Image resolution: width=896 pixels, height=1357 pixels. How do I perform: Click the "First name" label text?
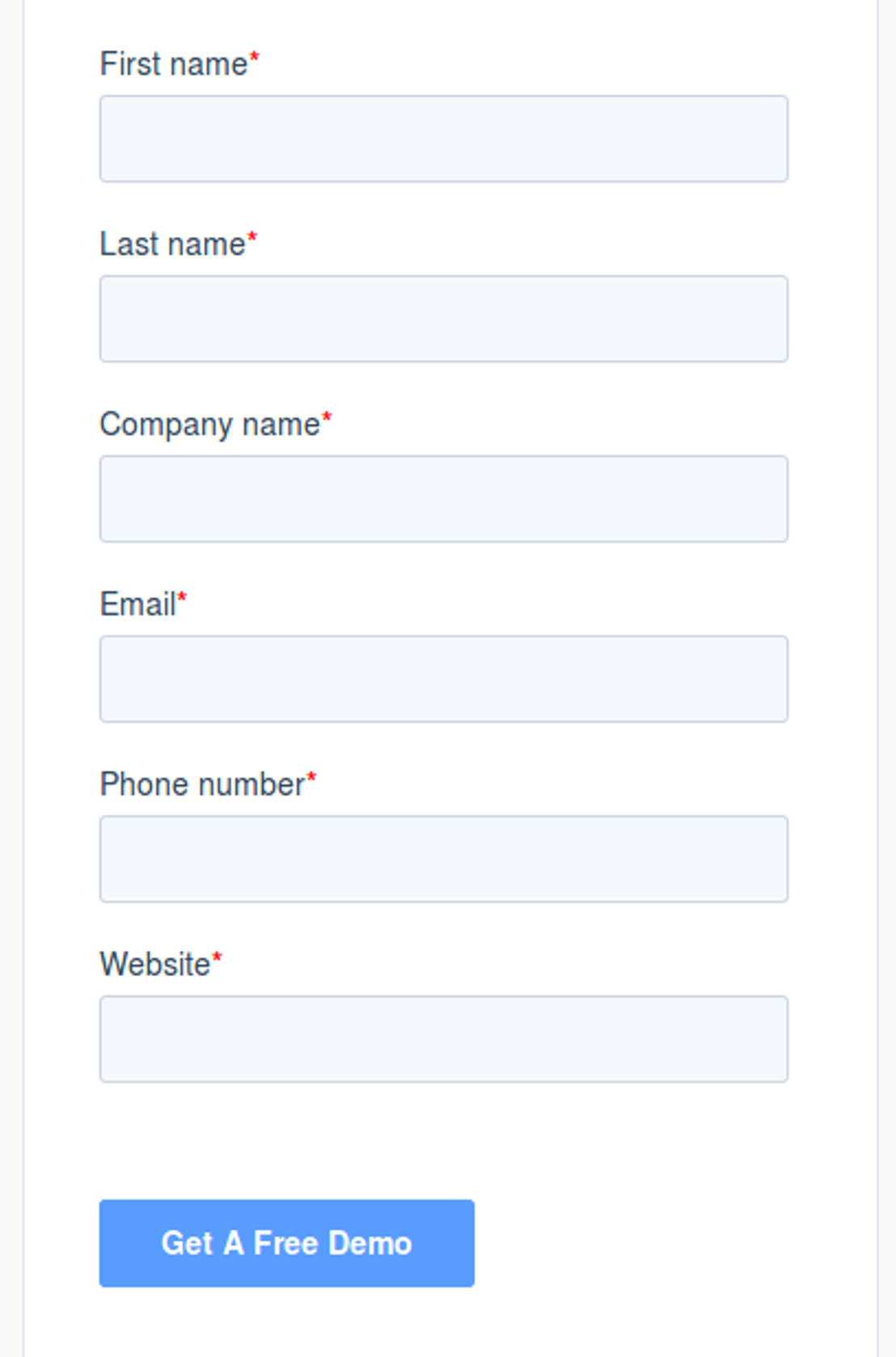[173, 65]
